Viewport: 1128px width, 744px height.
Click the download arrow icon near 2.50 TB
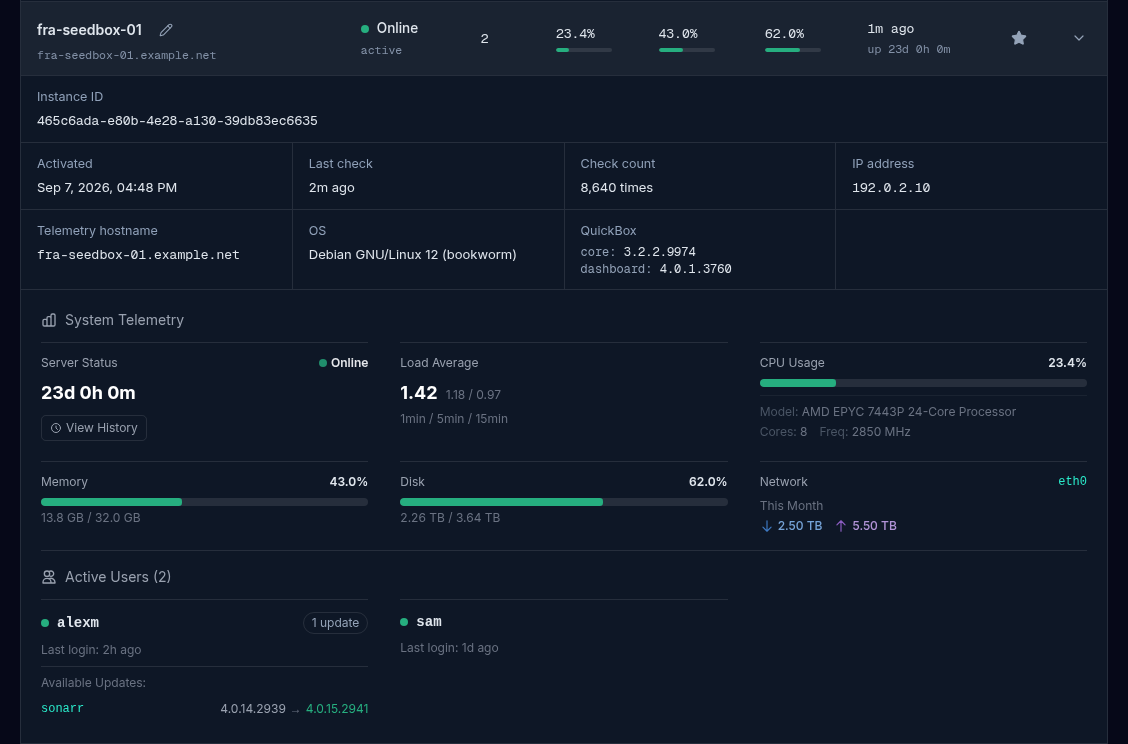tap(766, 526)
